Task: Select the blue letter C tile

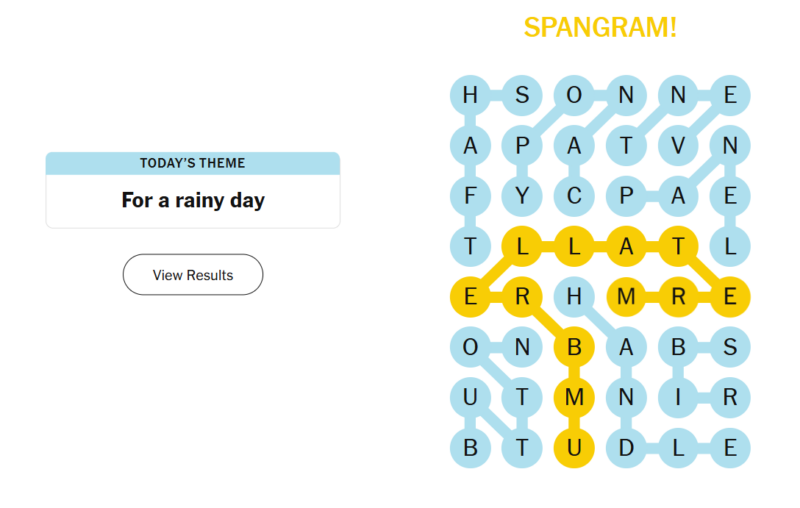Action: coord(574,196)
